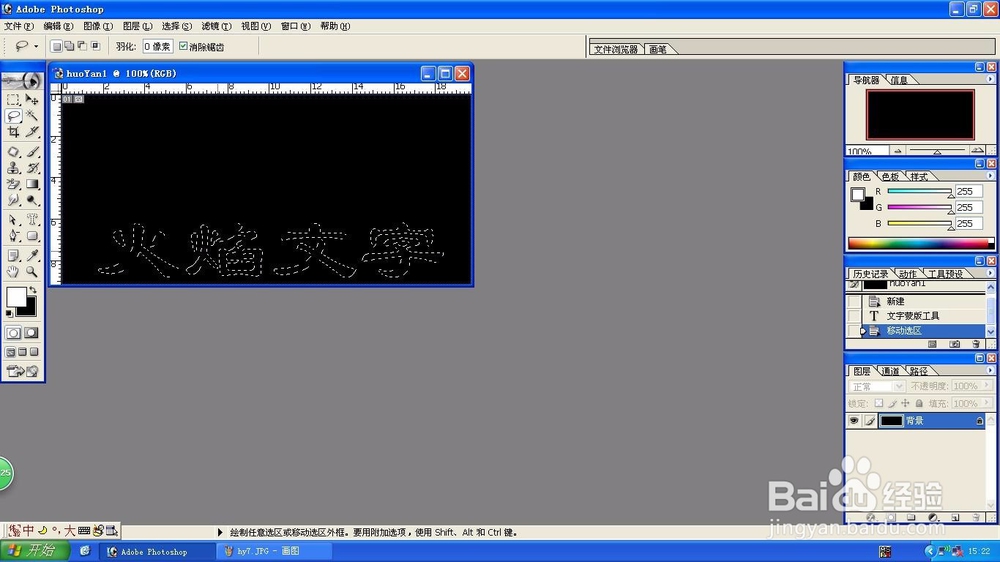Select the Lasso tool in toolbox
Screen dimensions: 1000x562
[x=13, y=115]
